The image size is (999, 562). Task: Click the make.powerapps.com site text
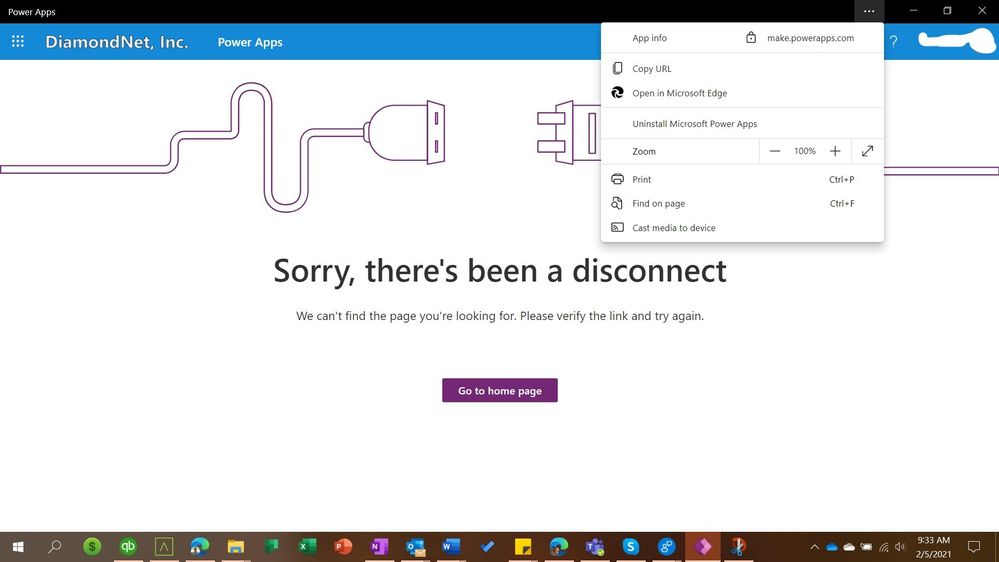[810, 38]
